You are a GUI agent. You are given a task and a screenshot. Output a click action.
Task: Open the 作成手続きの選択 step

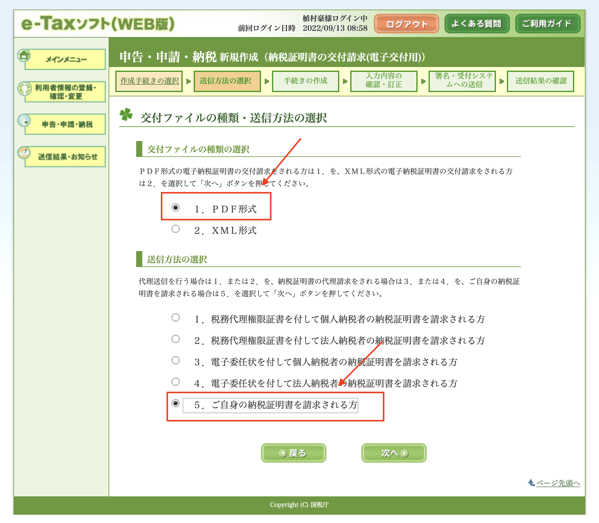[x=149, y=81]
